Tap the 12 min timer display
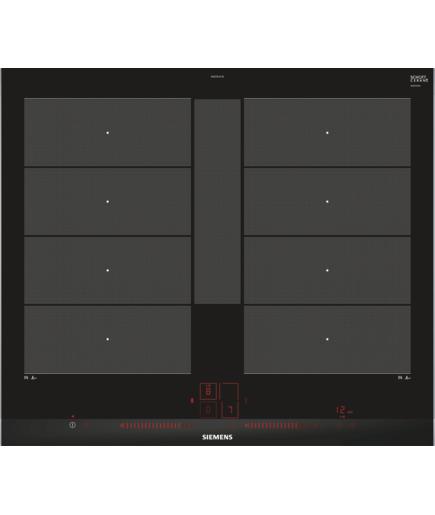Image resolution: width=435 pixels, height=515 pixels. pos(344,410)
